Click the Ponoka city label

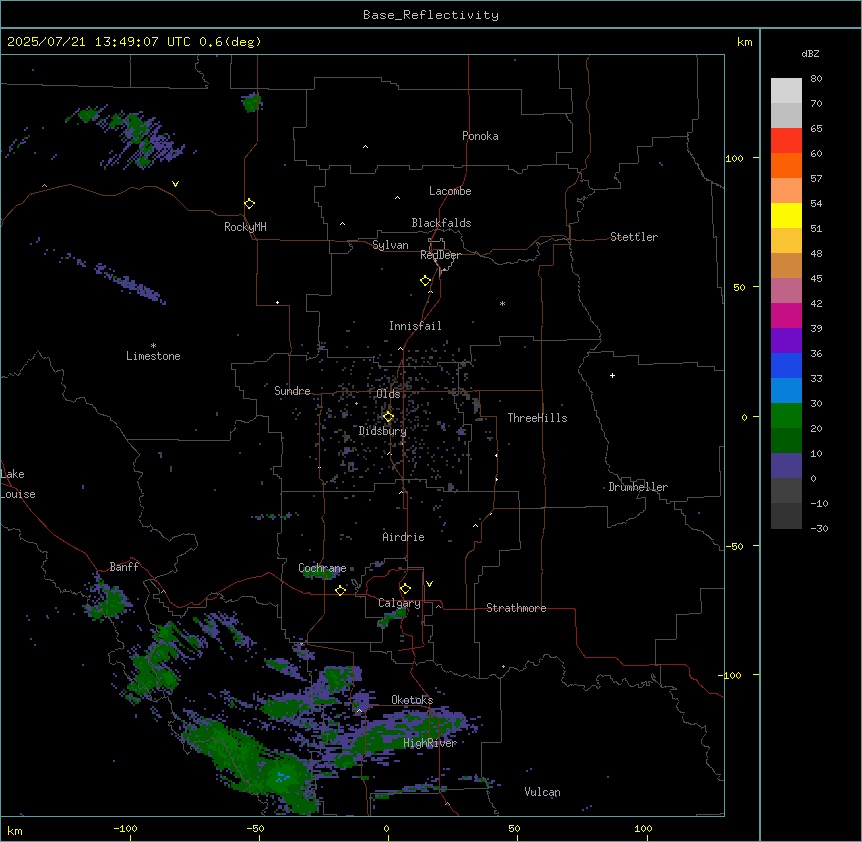pyautogui.click(x=480, y=136)
